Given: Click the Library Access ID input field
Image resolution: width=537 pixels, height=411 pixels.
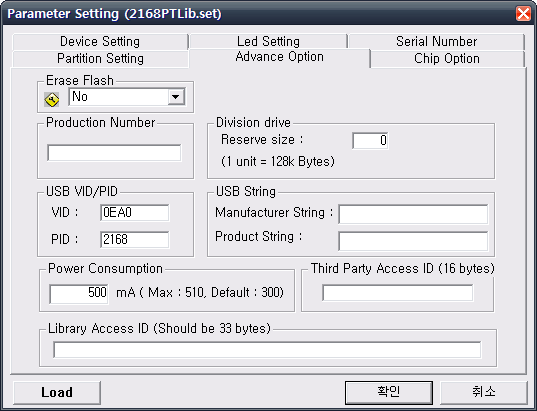Looking at the screenshot, I should coord(267,350).
